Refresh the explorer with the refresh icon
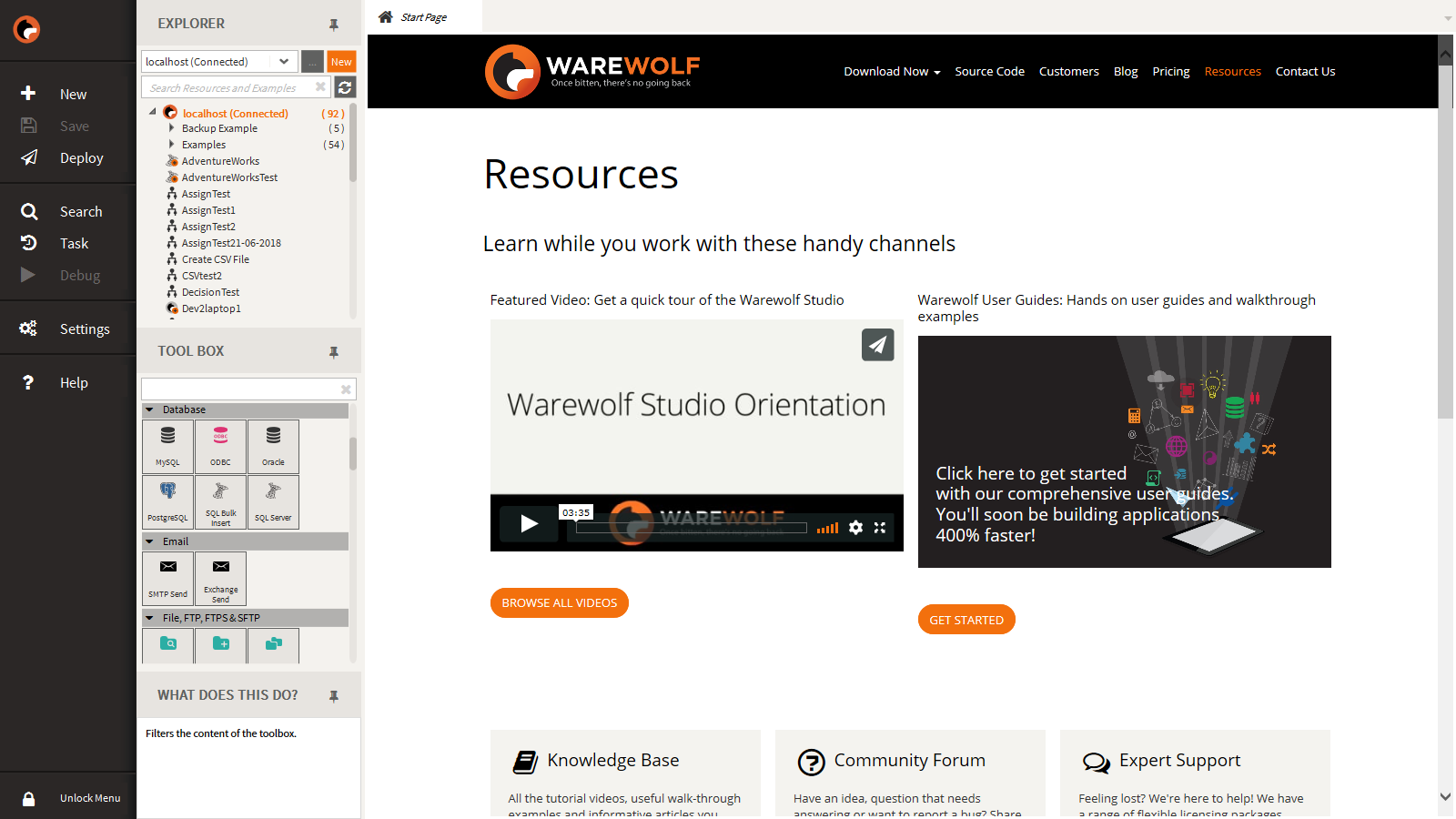 [x=345, y=87]
